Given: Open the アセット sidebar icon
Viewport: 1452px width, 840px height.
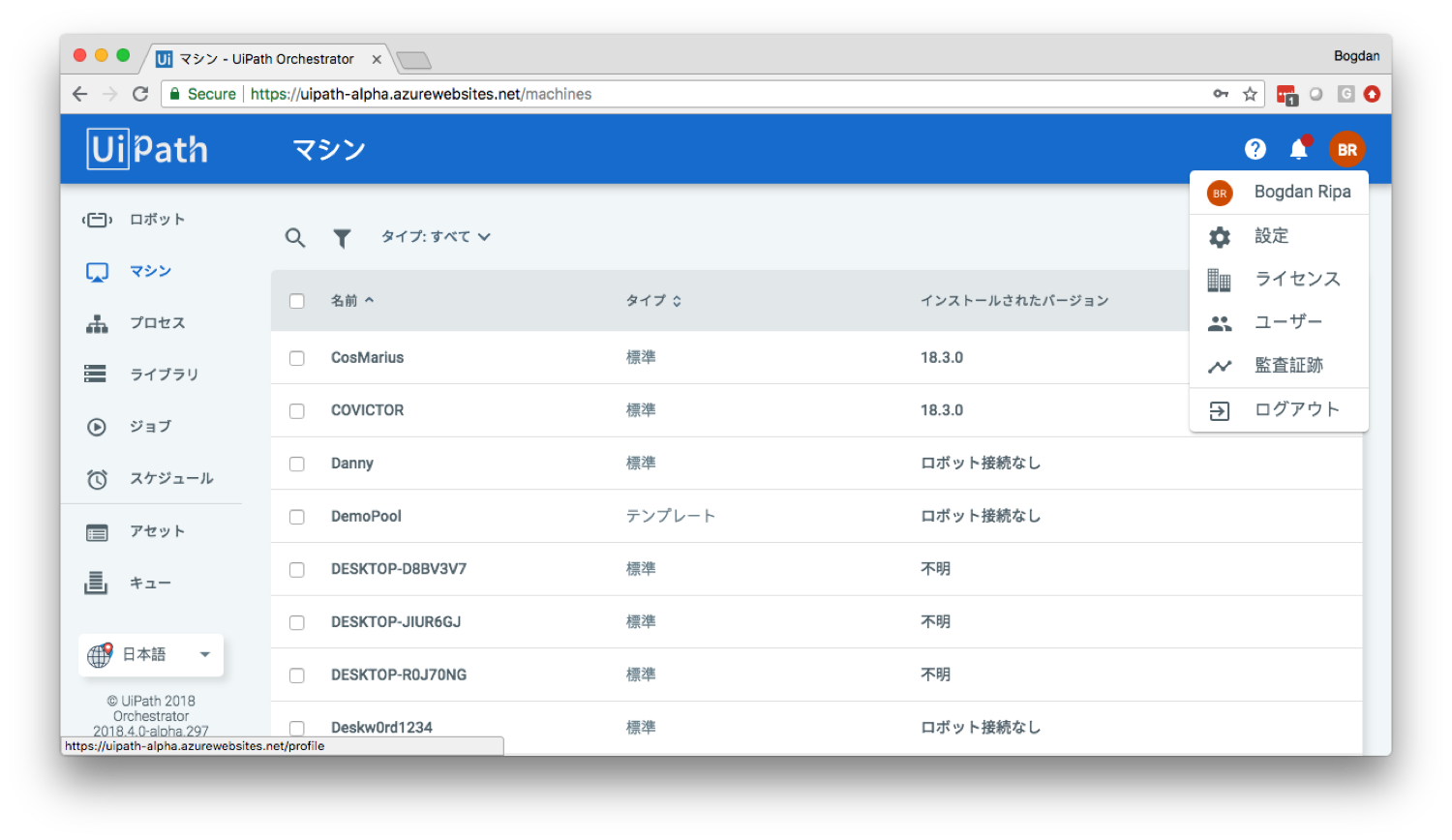Looking at the screenshot, I should pos(97,532).
